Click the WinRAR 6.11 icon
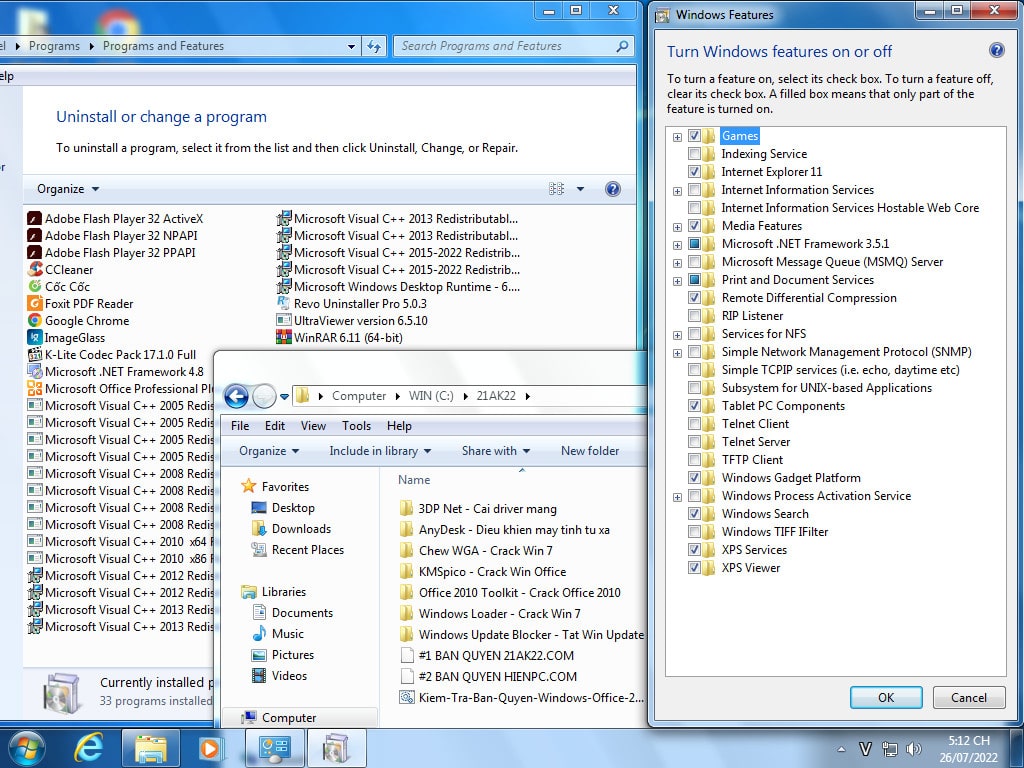 point(284,338)
